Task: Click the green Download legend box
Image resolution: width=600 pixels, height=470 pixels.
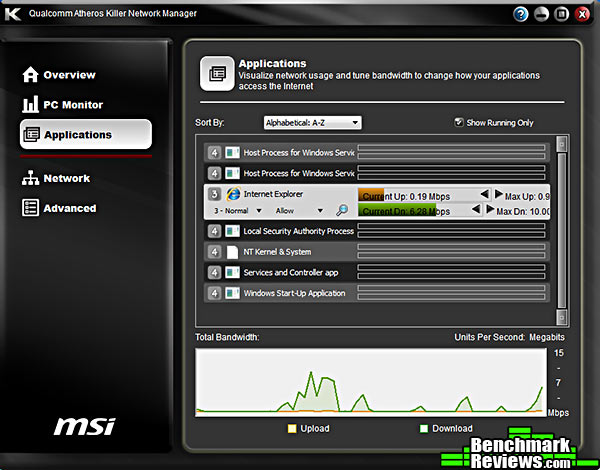Action: [425, 429]
